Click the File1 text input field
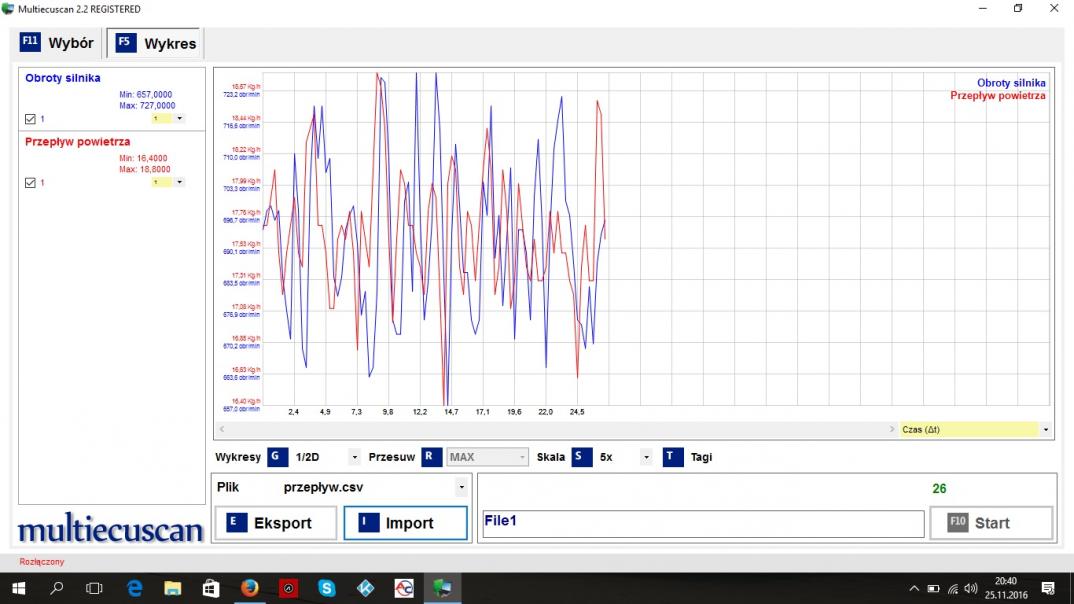Image resolution: width=1074 pixels, height=604 pixels. tap(702, 524)
